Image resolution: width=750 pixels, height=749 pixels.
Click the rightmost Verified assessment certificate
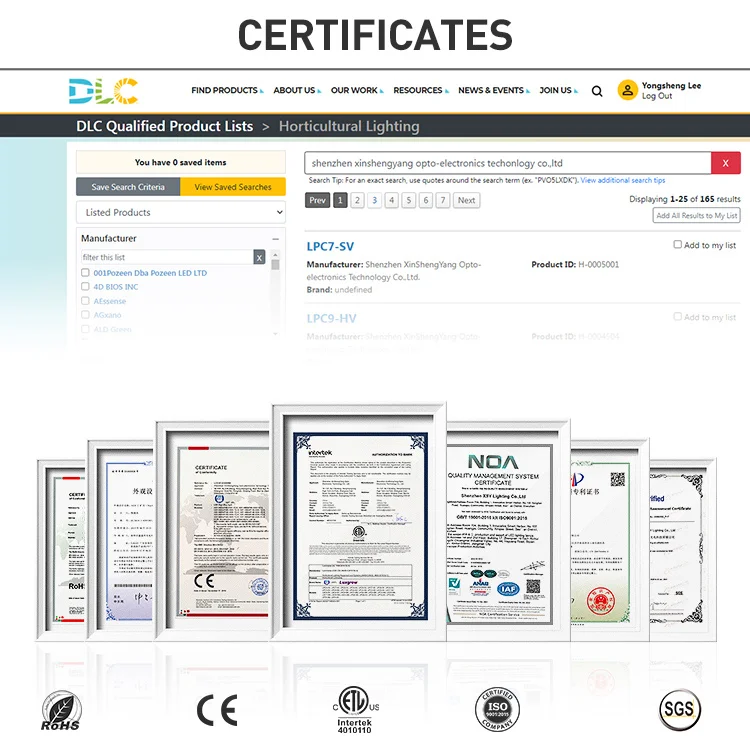point(682,549)
